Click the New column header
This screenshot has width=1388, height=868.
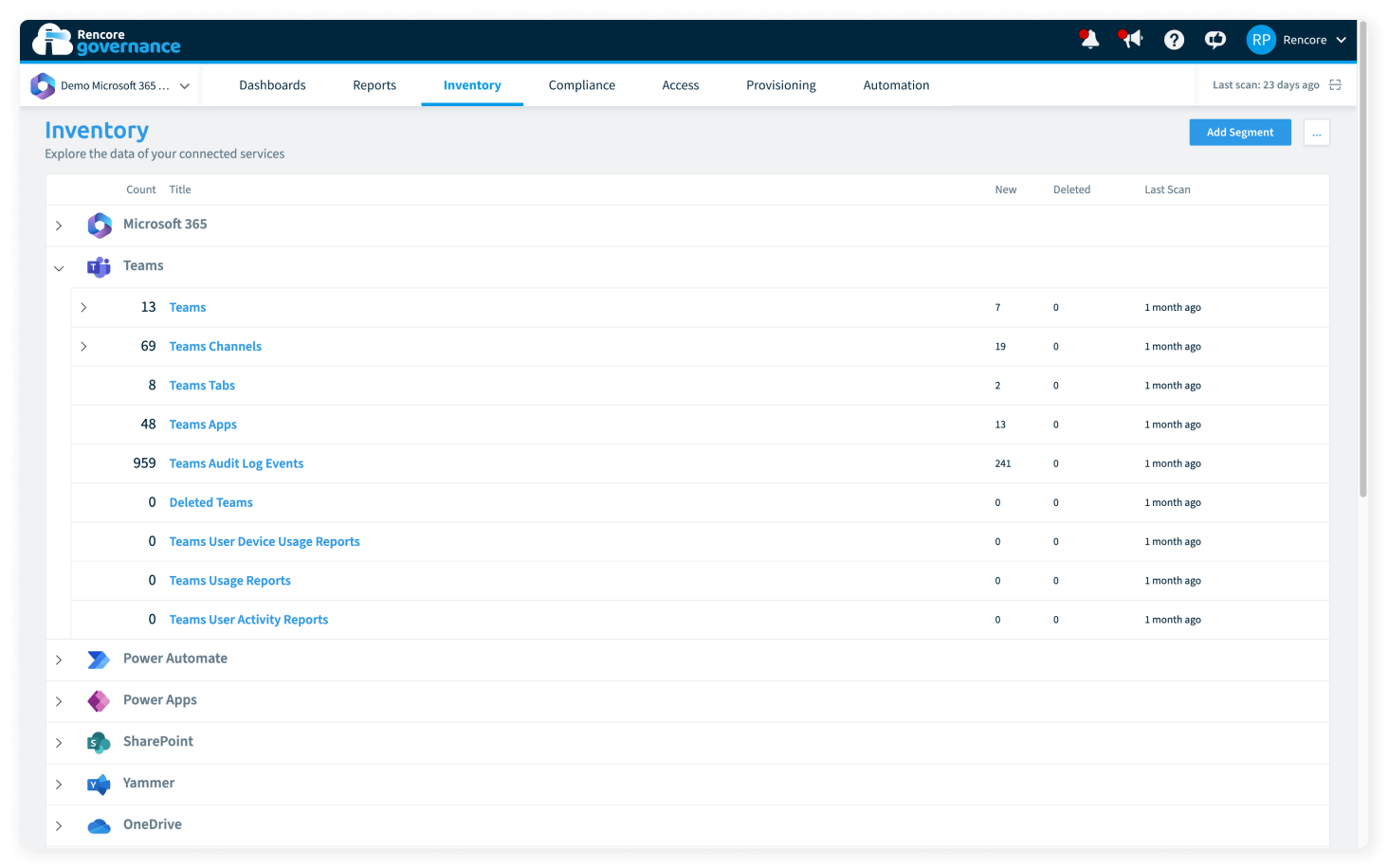point(1006,190)
